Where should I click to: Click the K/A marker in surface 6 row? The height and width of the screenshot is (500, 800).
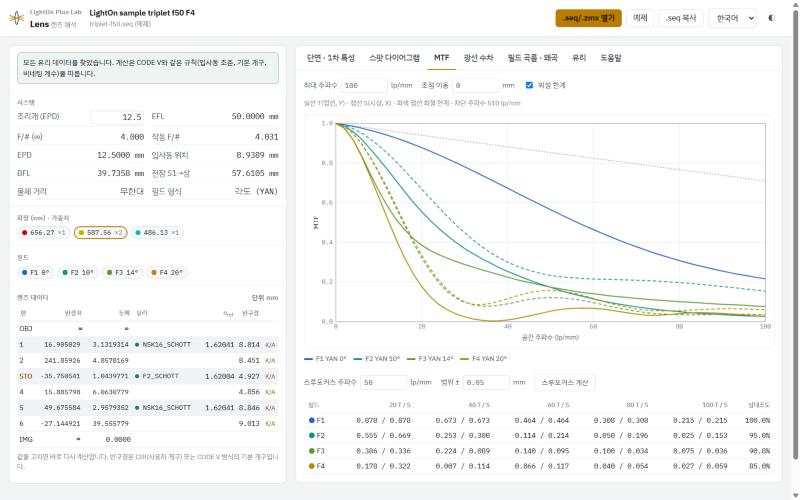pos(270,423)
